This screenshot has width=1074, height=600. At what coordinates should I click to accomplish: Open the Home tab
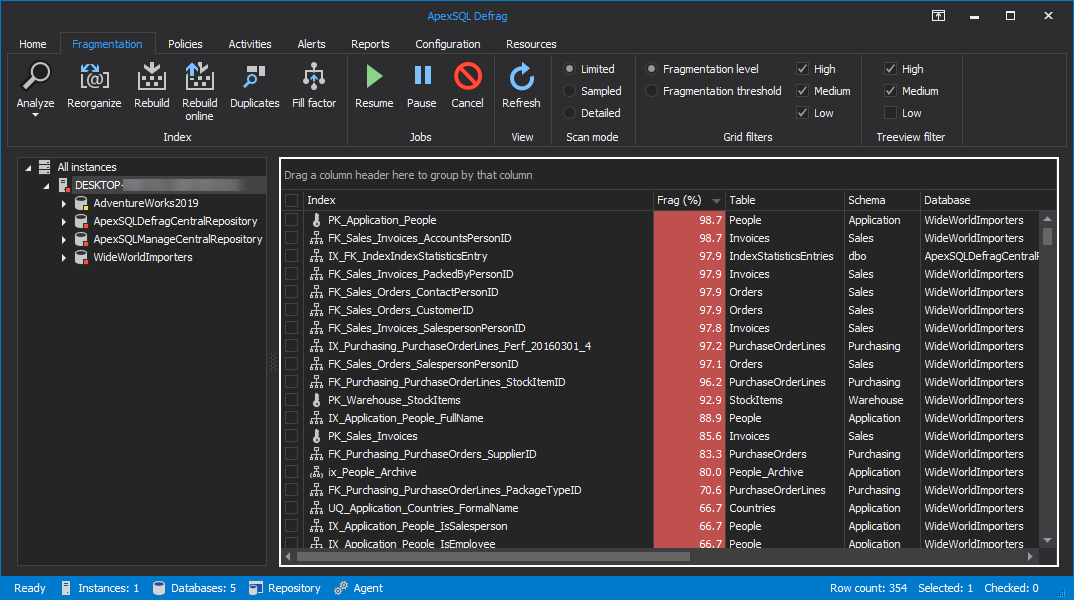[x=33, y=44]
